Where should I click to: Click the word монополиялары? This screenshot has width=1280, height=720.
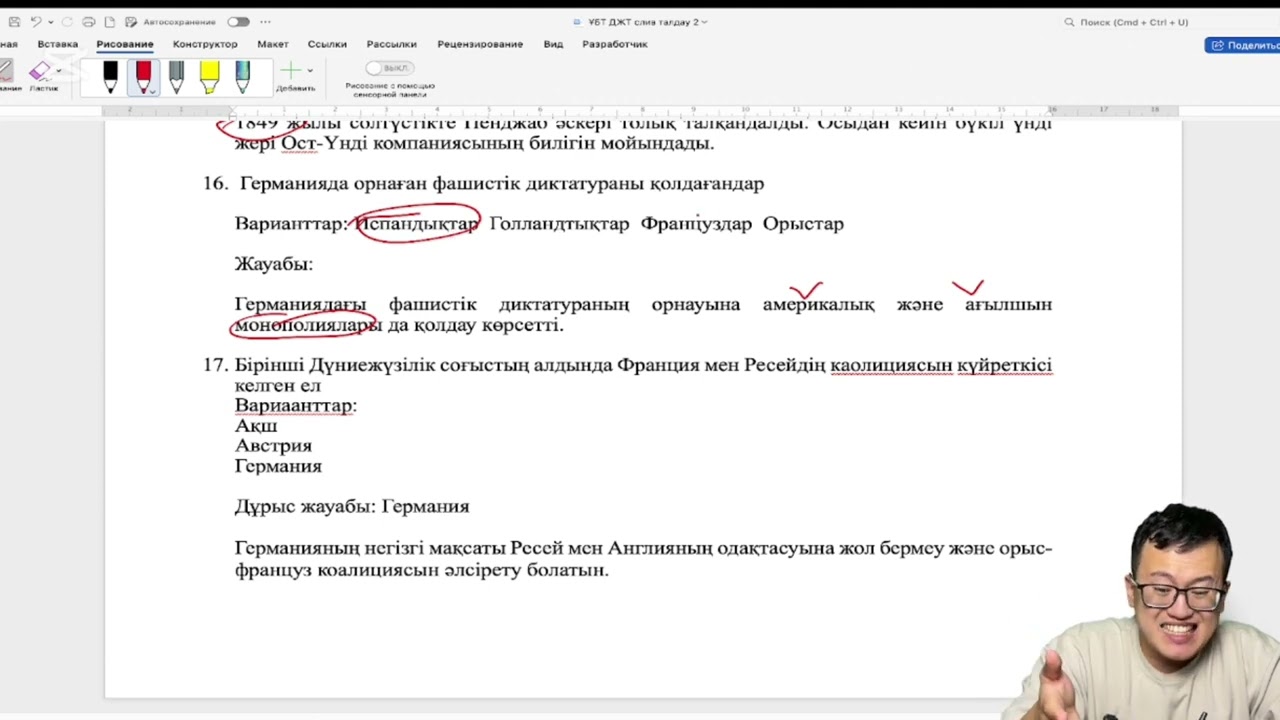307,325
